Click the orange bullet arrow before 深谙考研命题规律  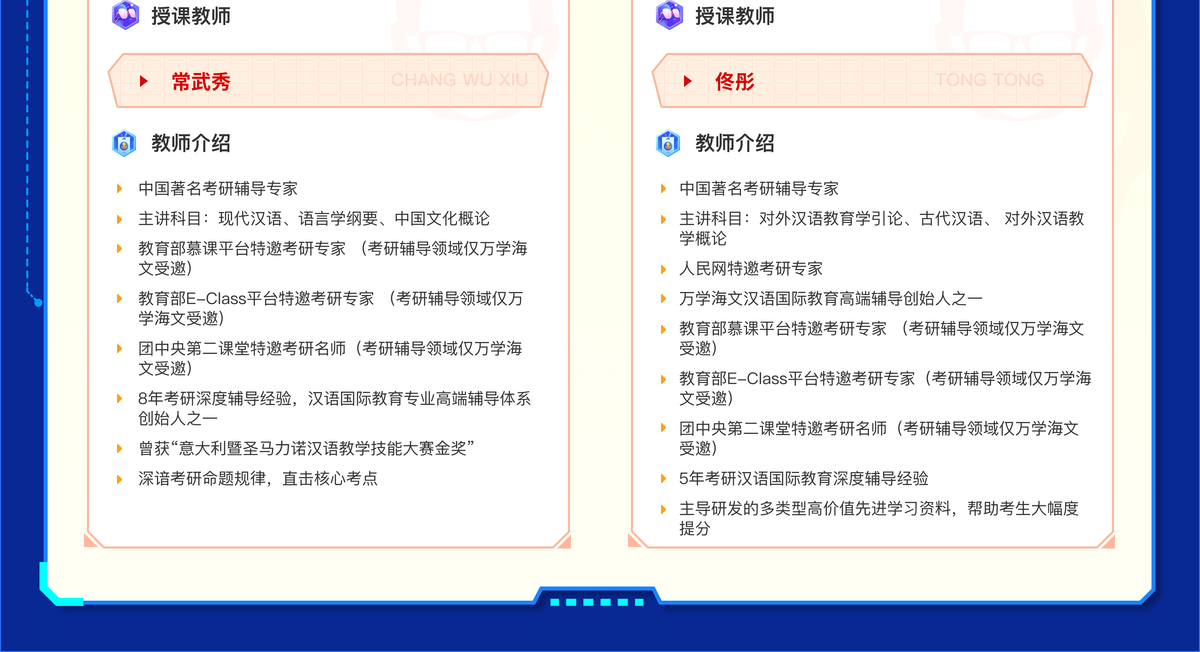pos(120,479)
